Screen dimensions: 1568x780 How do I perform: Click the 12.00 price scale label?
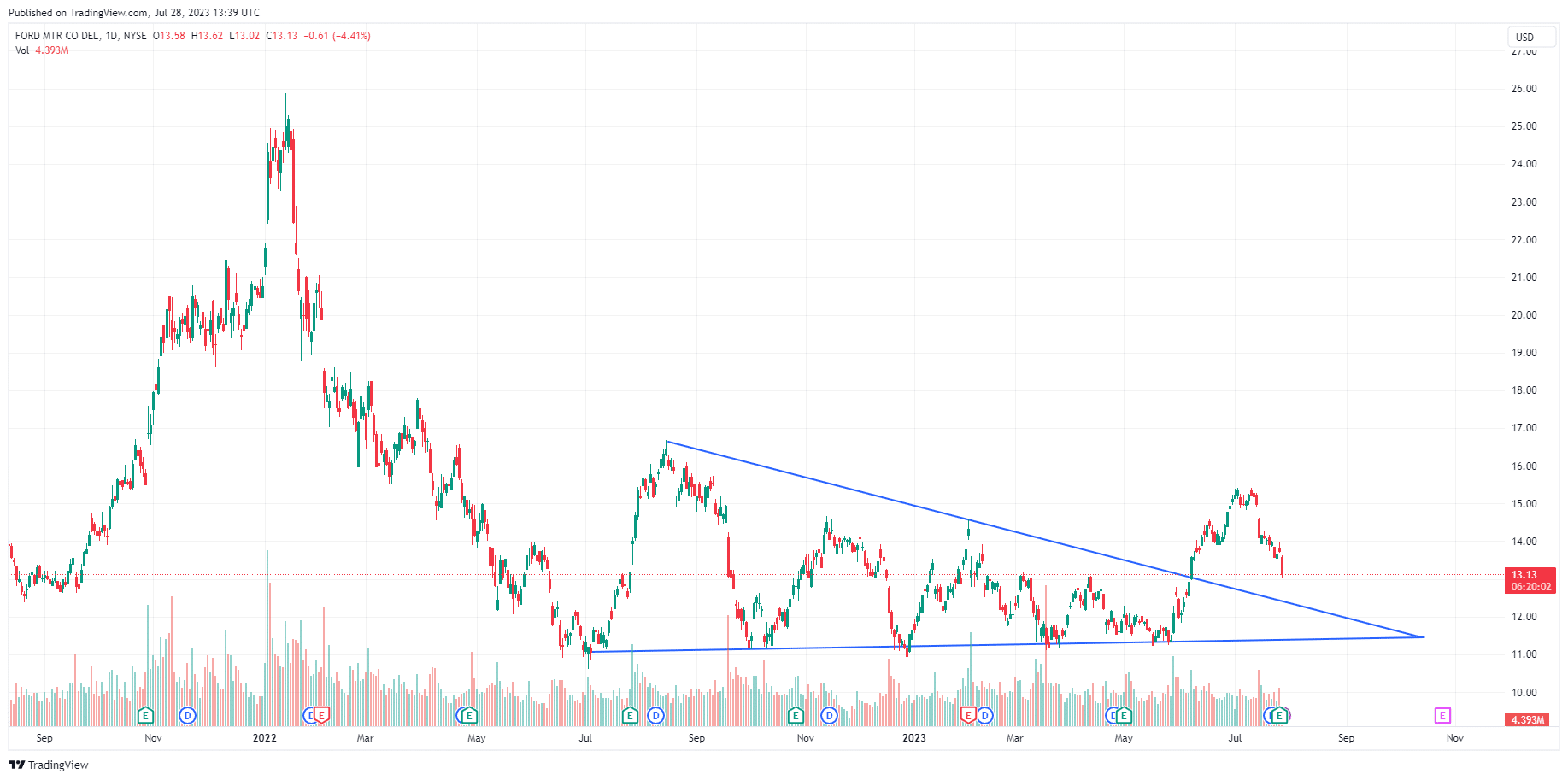pyautogui.click(x=1524, y=617)
